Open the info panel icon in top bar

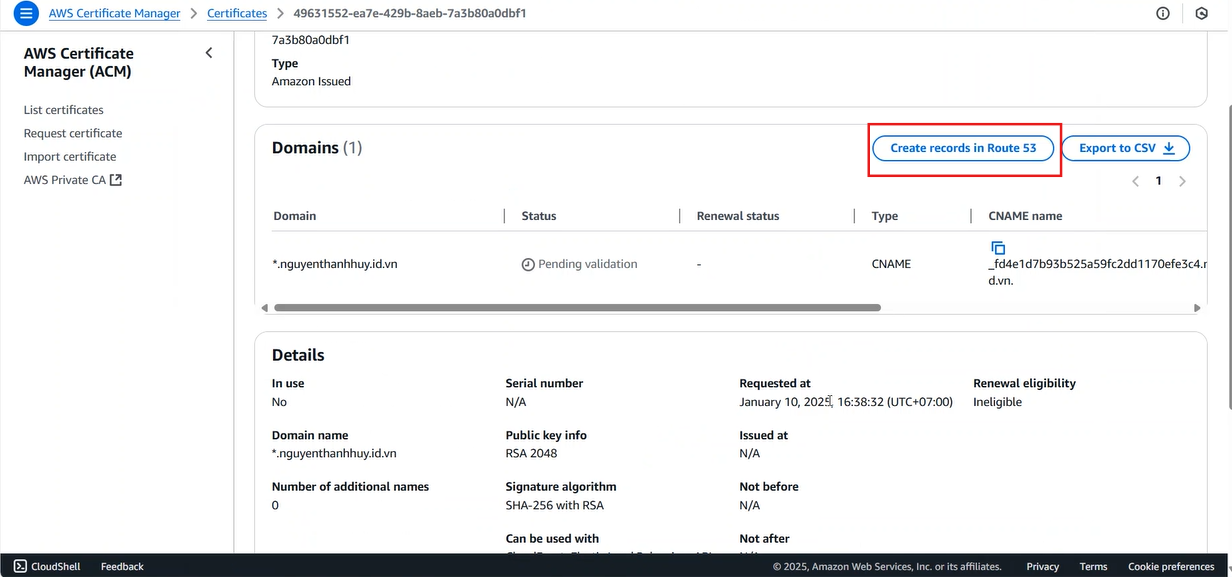click(1163, 14)
